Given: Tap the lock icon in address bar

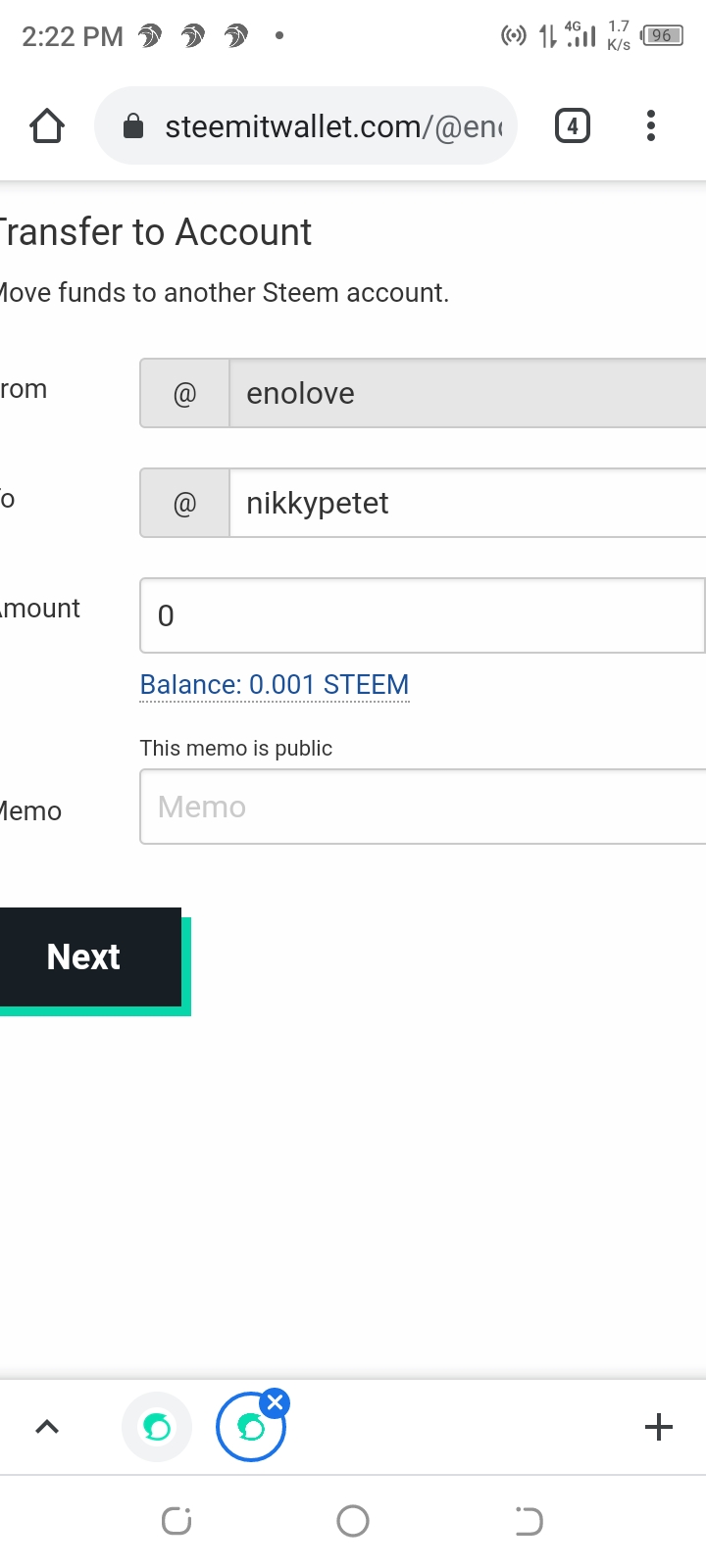Looking at the screenshot, I should 133,126.
